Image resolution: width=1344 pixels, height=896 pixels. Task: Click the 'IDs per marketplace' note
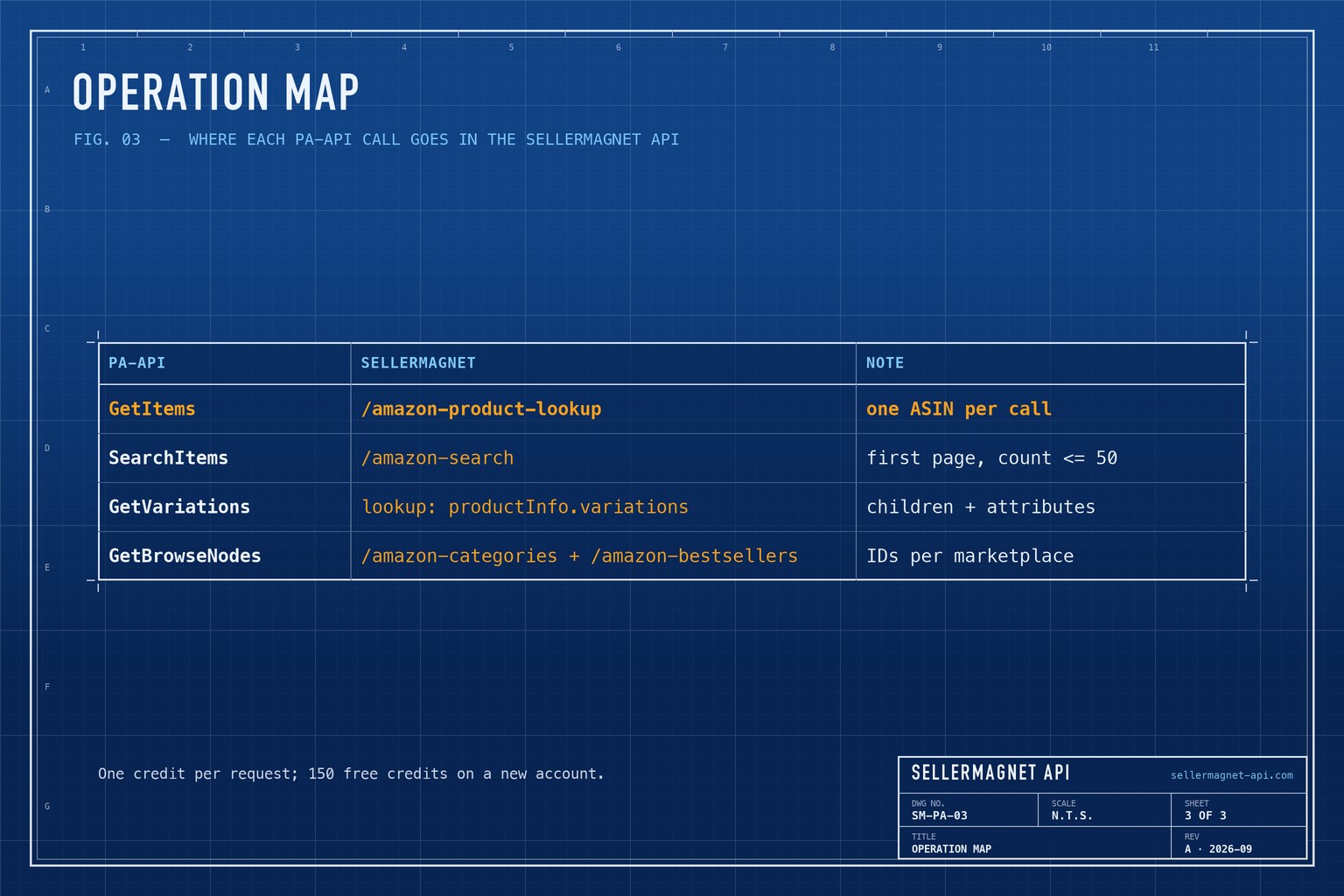(969, 556)
